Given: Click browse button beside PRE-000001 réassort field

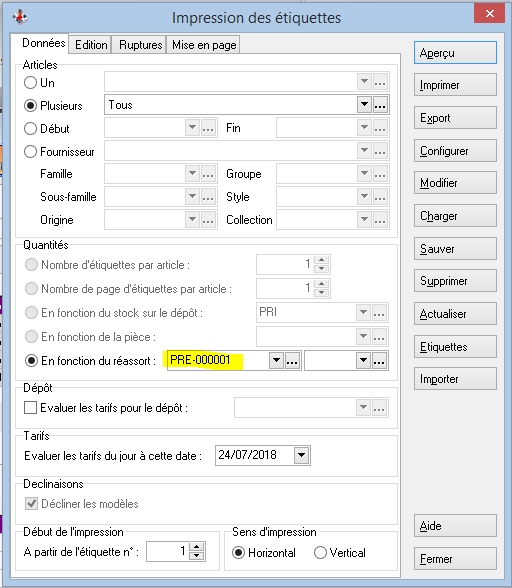Looking at the screenshot, I should 292,361.
